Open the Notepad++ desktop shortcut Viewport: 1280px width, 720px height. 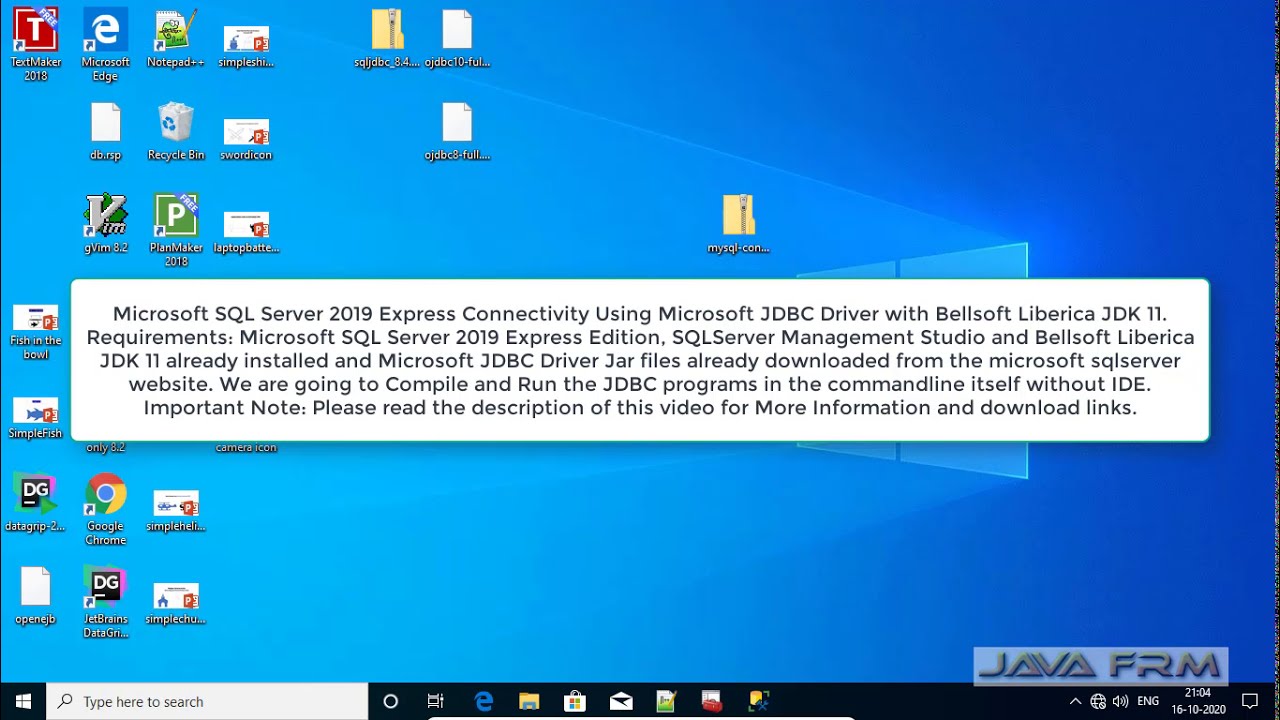(x=175, y=38)
